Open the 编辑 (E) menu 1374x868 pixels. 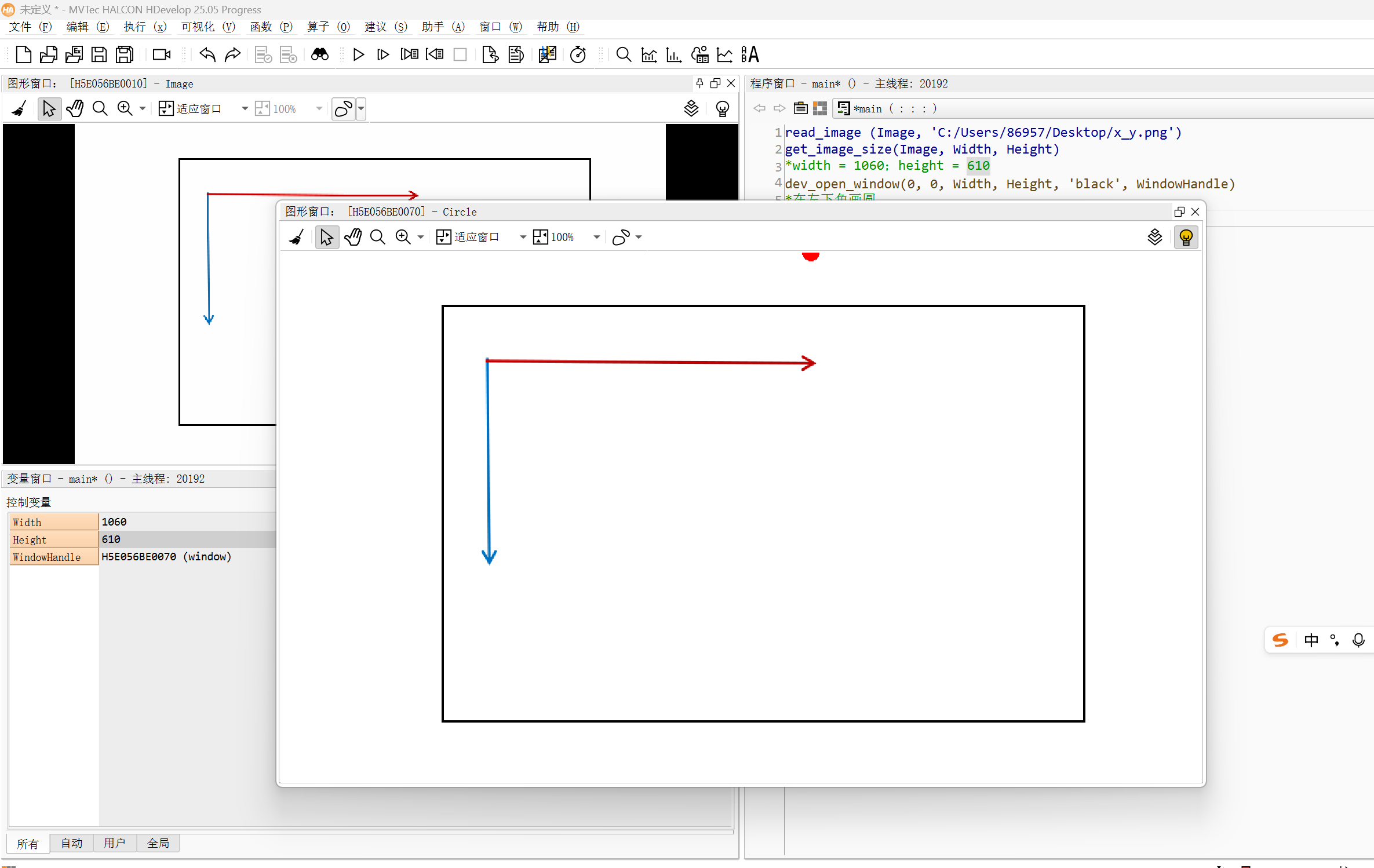(x=87, y=27)
